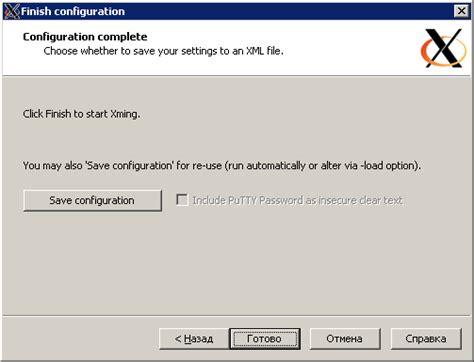Screen dimensions: 474x362
Task: Go back with the '< Назад' button
Action: pyautogui.click(x=194, y=339)
